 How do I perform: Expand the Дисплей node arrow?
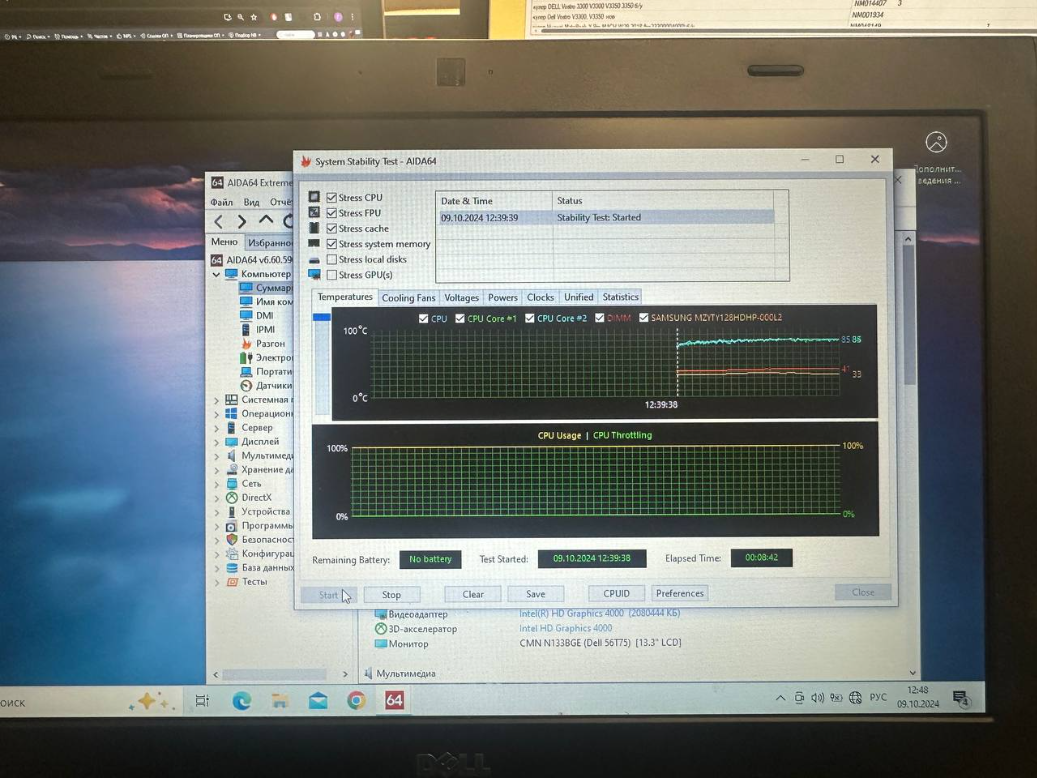216,441
